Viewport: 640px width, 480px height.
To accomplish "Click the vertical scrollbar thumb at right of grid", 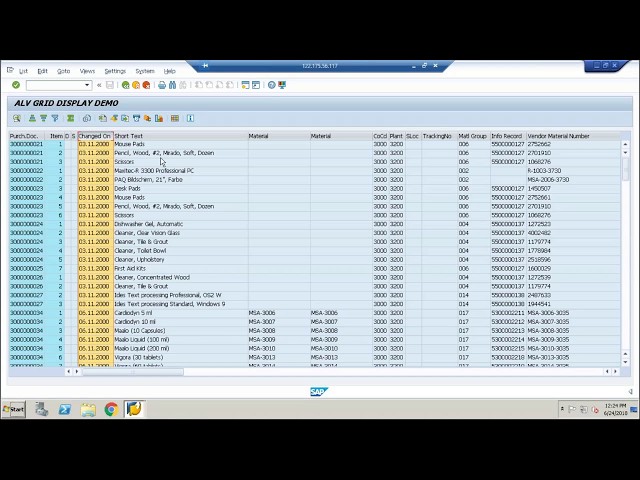I will click(625, 168).
